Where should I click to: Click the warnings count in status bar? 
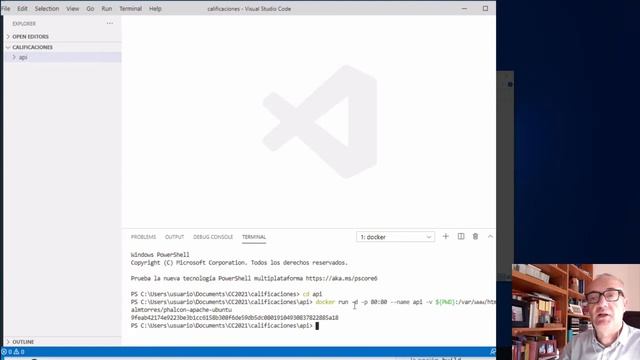(x=19, y=351)
